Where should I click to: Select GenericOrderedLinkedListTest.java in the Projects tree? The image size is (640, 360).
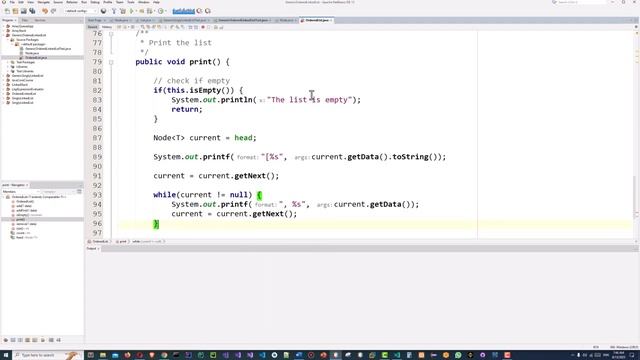[x=48, y=49]
